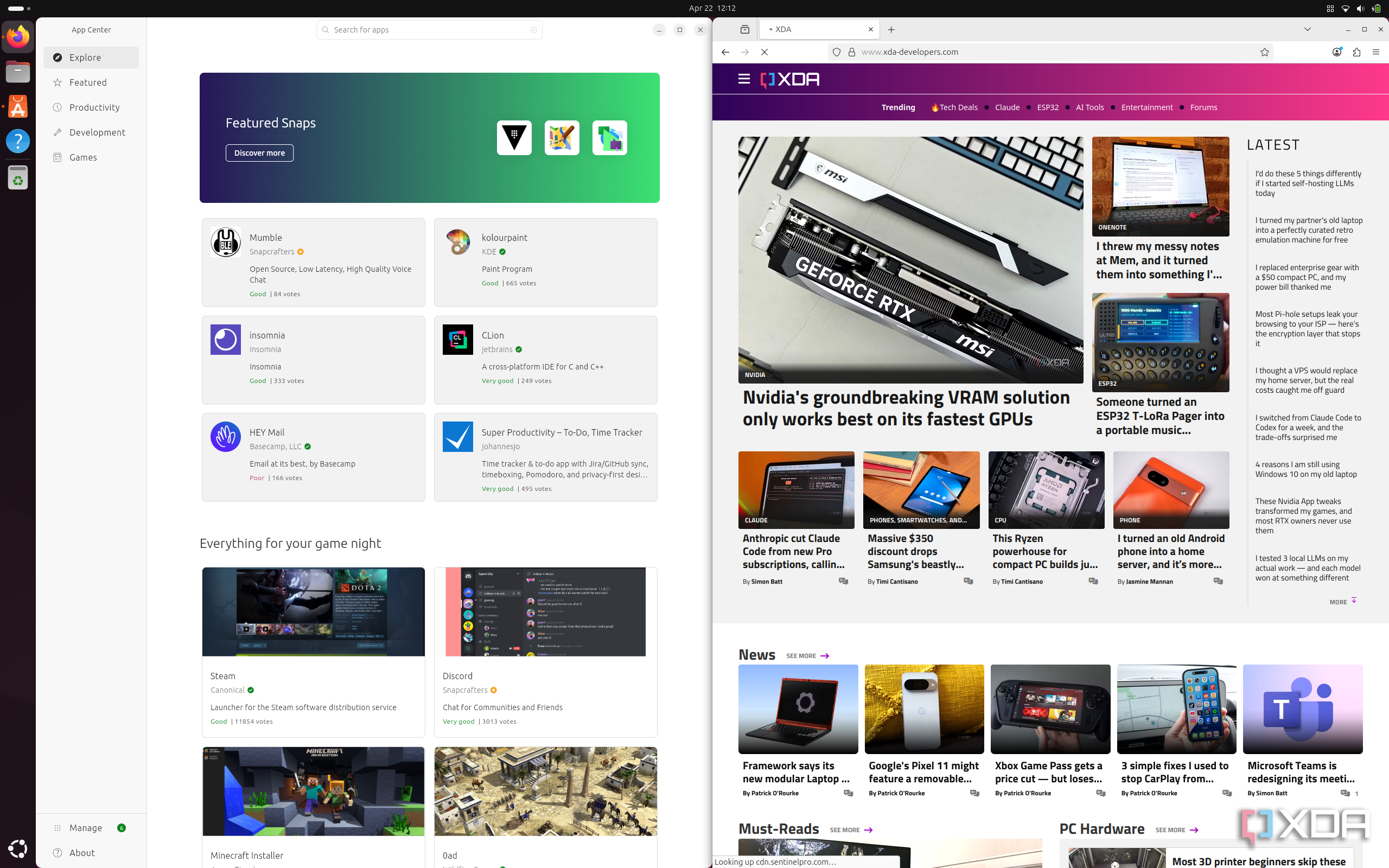This screenshot has width=1389, height=868.
Task: Open first featured snap icon in banner
Action: pyautogui.click(x=514, y=138)
